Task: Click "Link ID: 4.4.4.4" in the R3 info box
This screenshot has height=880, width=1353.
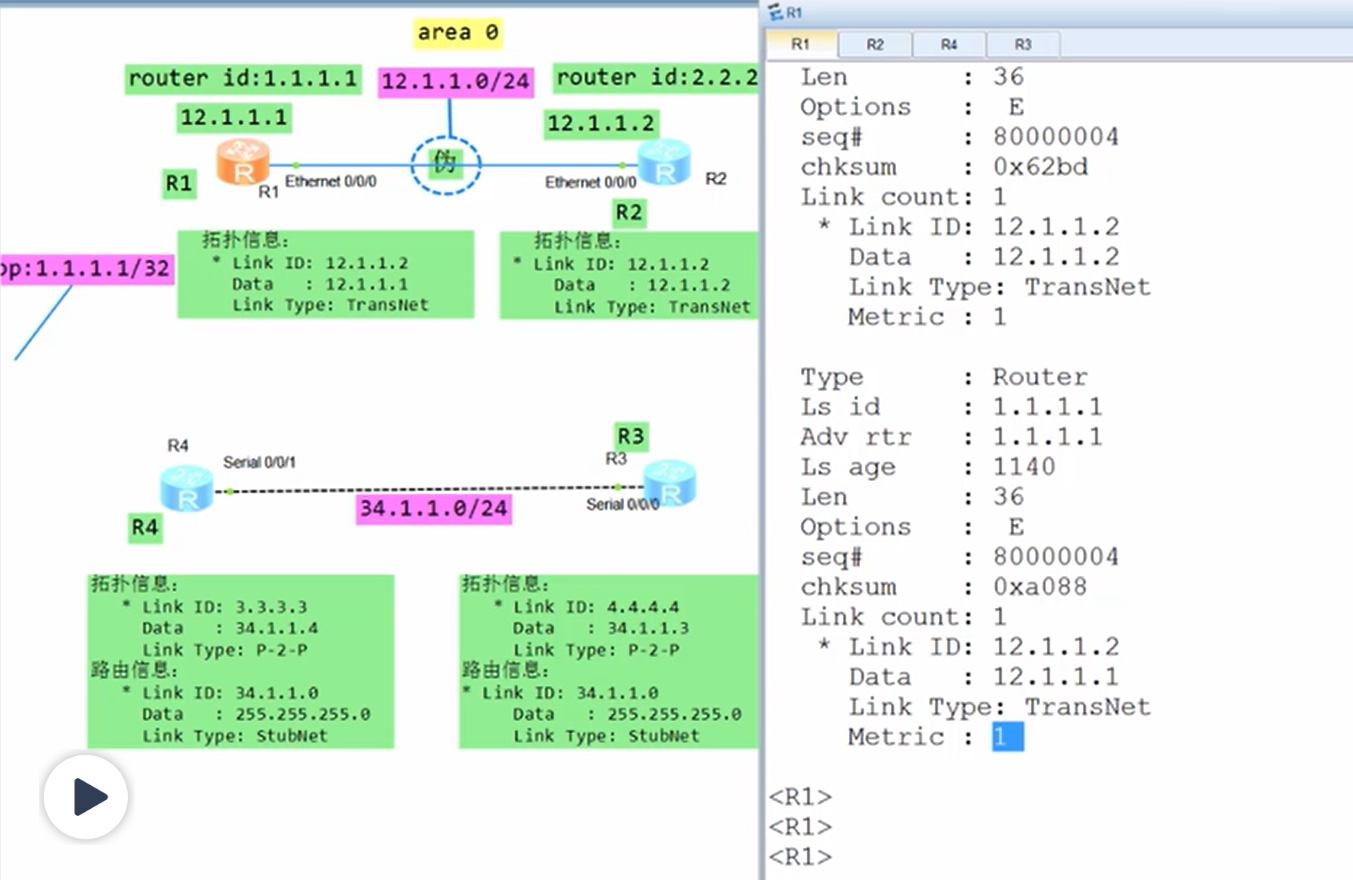Action: click(596, 607)
